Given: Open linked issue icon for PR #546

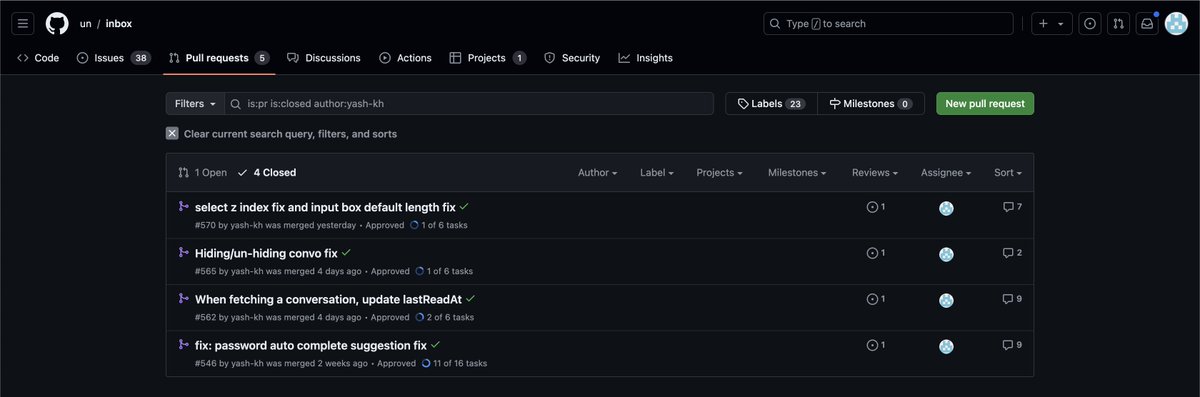Looking at the screenshot, I should pos(876,345).
